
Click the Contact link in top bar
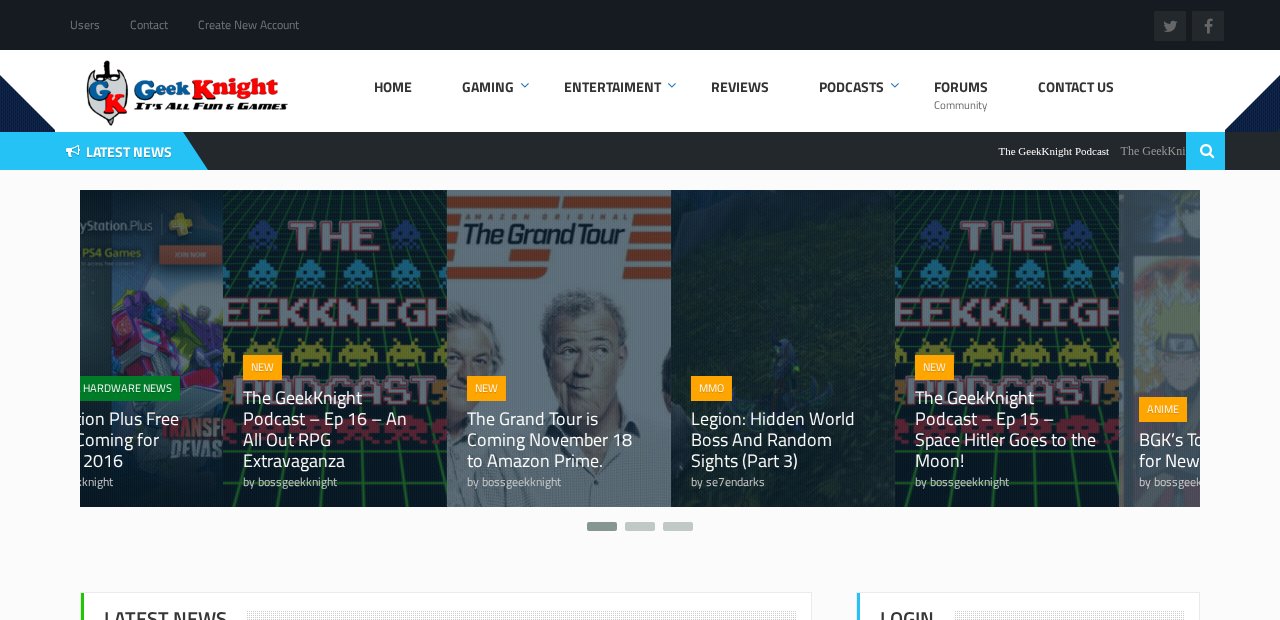pos(149,25)
